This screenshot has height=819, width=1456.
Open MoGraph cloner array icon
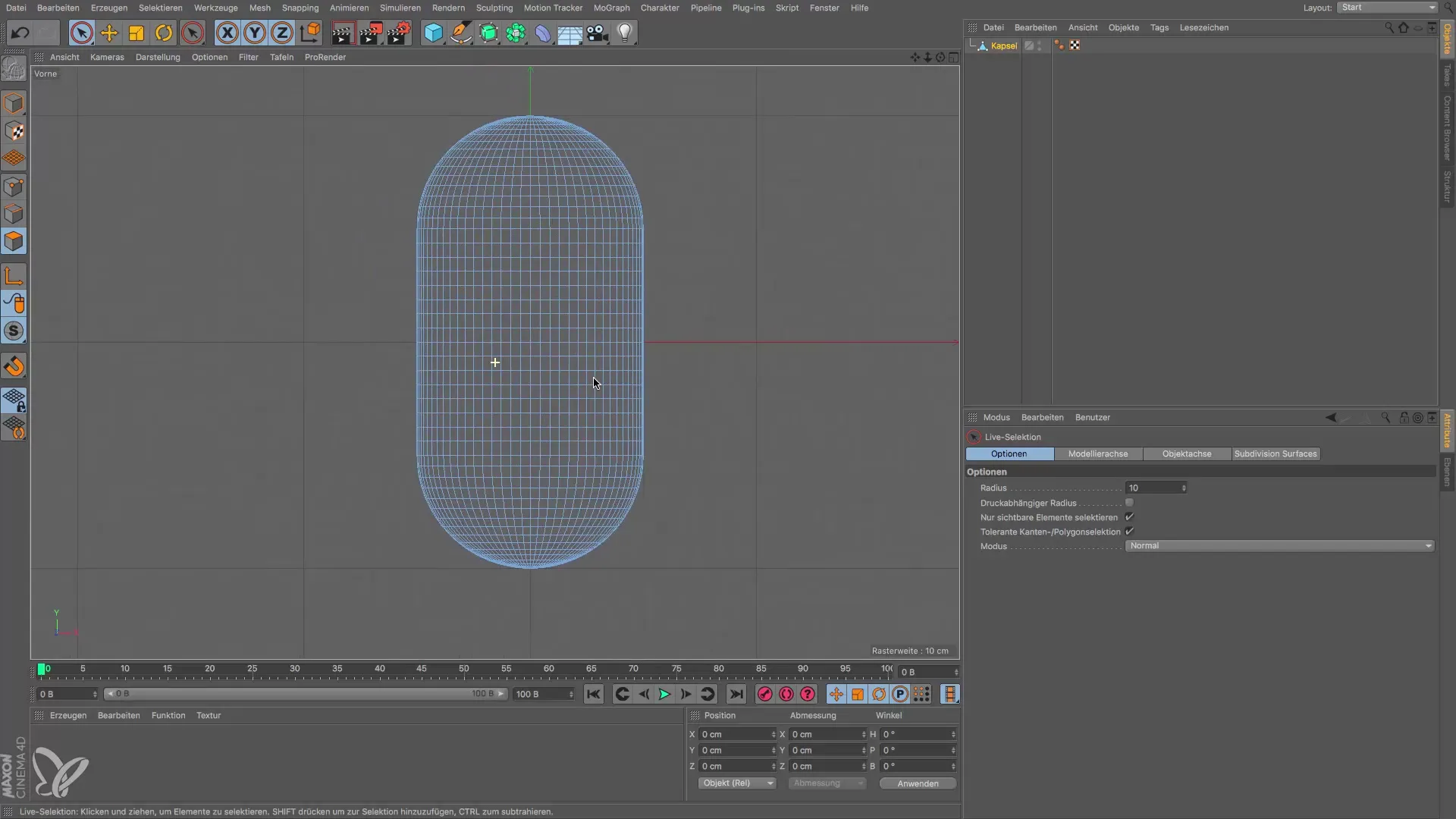click(516, 33)
